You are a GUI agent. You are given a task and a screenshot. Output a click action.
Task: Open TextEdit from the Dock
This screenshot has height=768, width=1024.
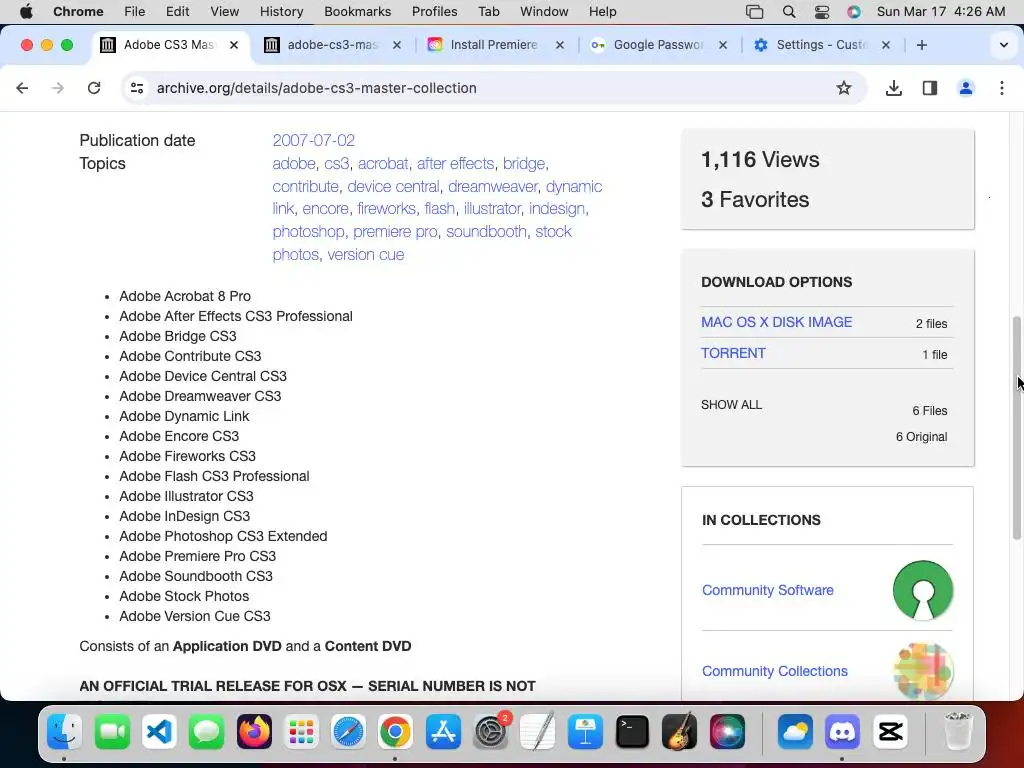[538, 731]
